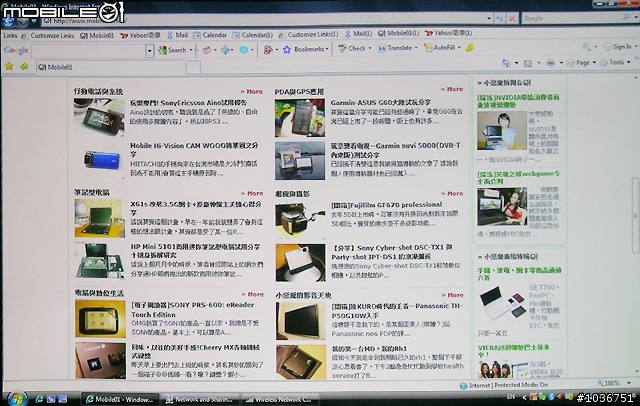Select the Mobile01 browser tab
The image size is (640, 406).
(x=110, y=67)
